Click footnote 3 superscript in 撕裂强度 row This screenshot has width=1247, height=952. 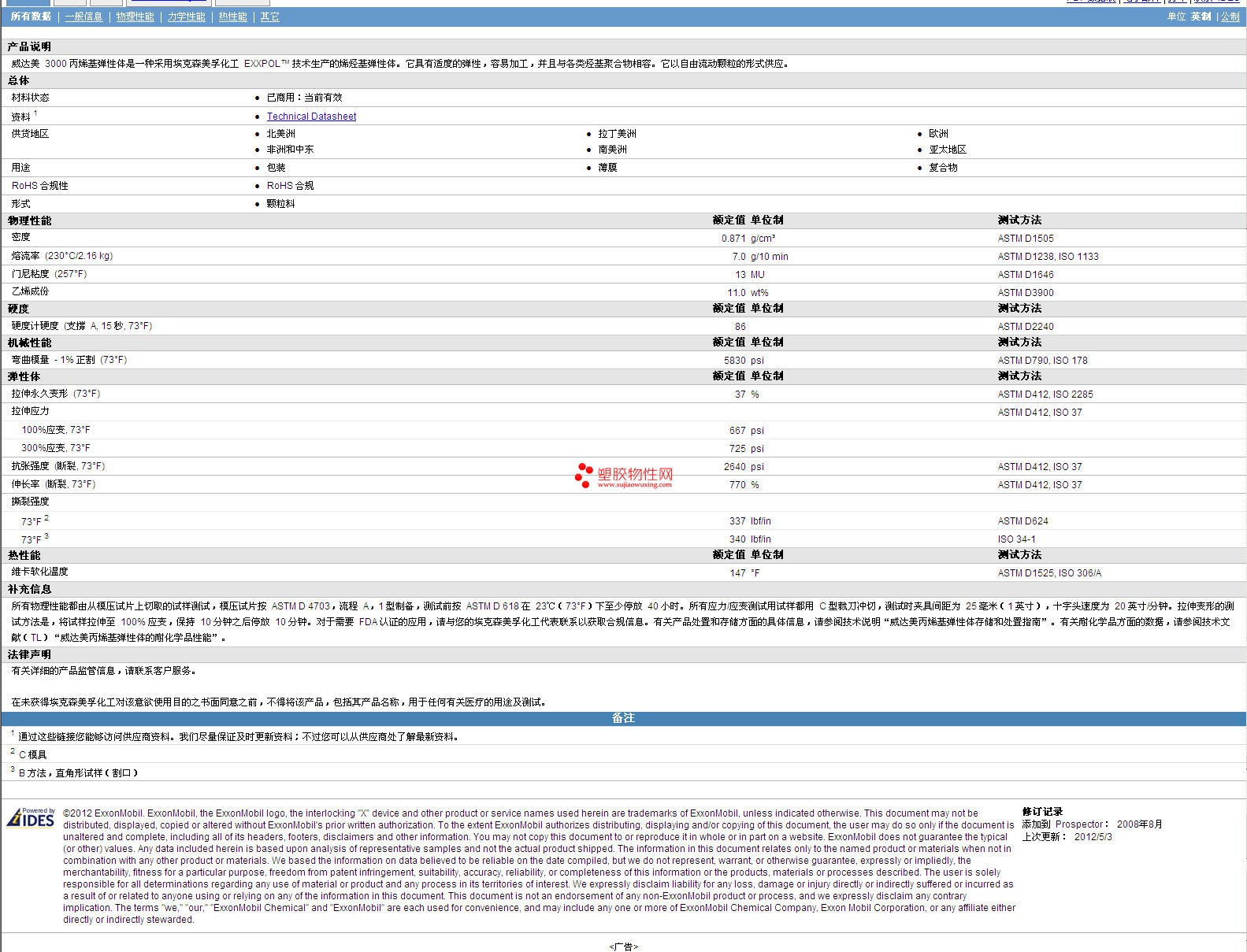click(x=46, y=536)
